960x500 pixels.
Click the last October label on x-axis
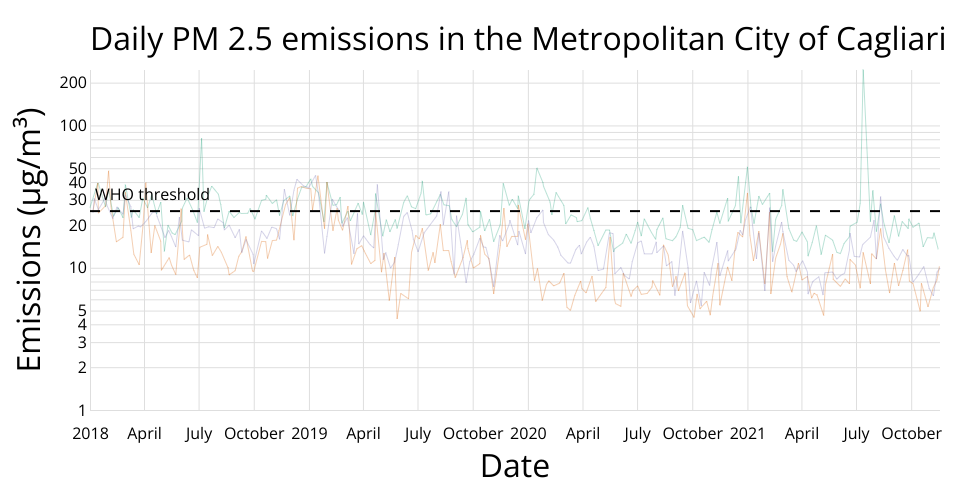(x=911, y=433)
